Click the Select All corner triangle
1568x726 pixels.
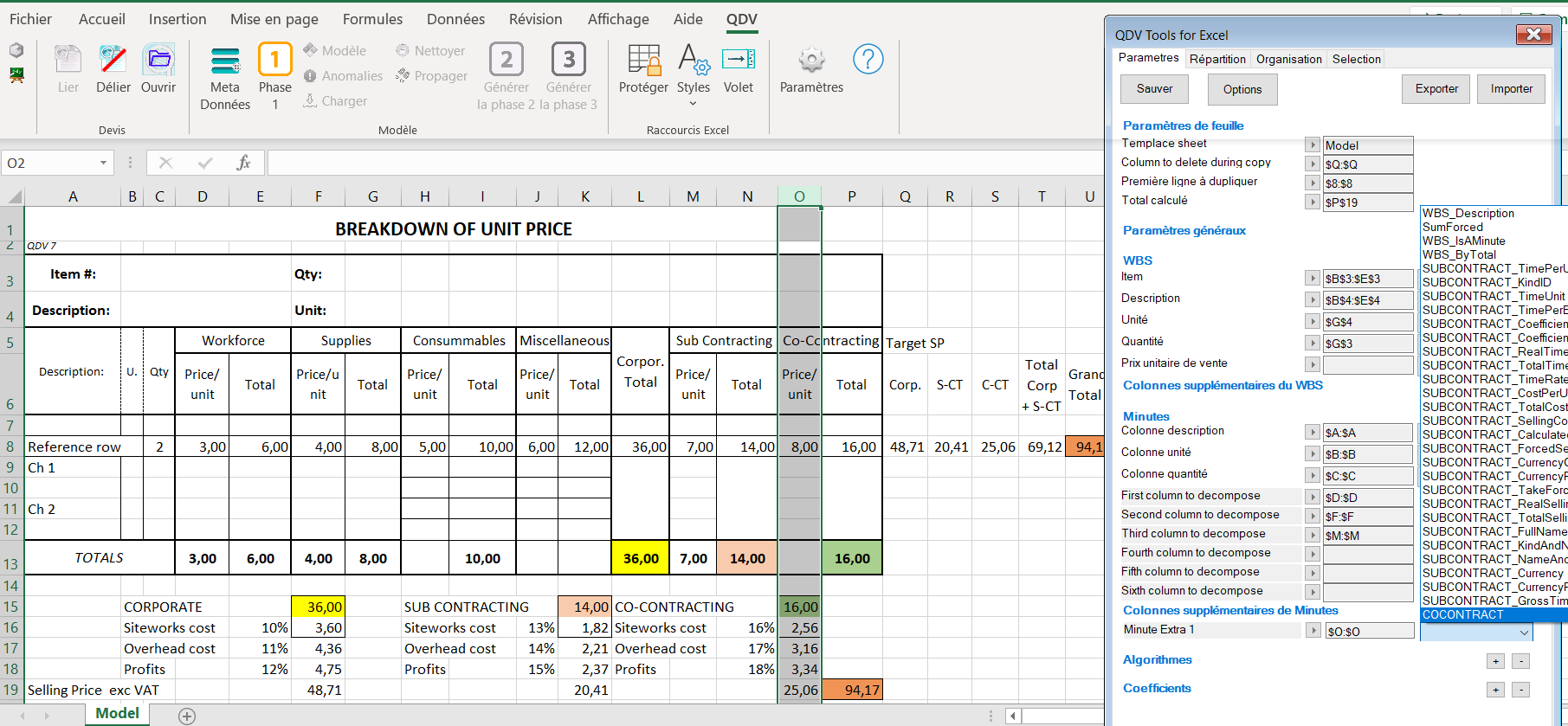coord(14,196)
